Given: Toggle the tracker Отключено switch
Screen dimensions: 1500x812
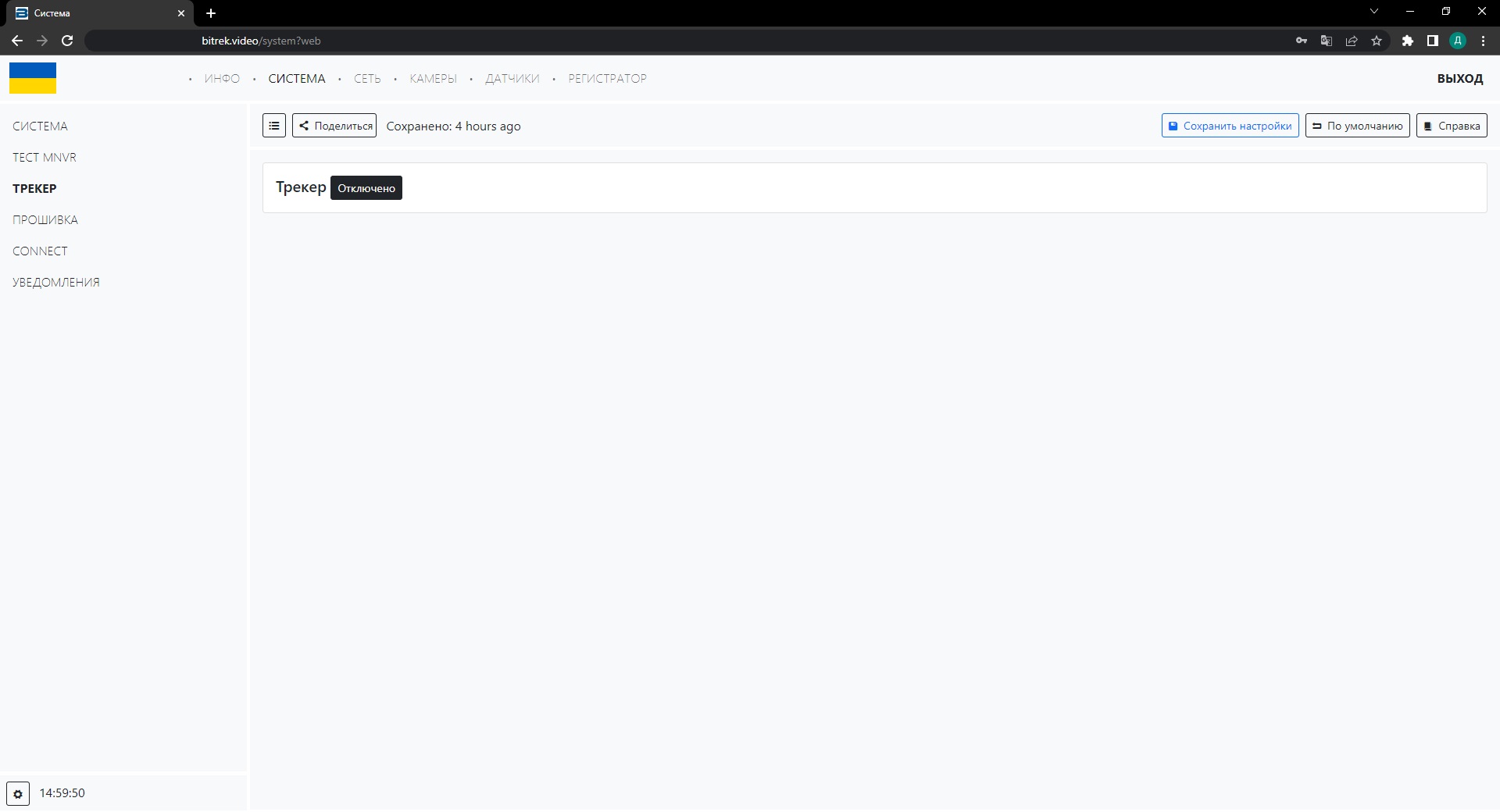Looking at the screenshot, I should click(x=366, y=188).
